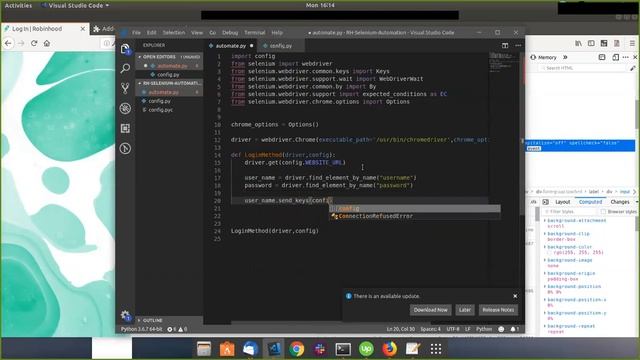Open the Debug view in the activity bar
Screen dimensions: 640x360
pyautogui.click(x=126, y=108)
